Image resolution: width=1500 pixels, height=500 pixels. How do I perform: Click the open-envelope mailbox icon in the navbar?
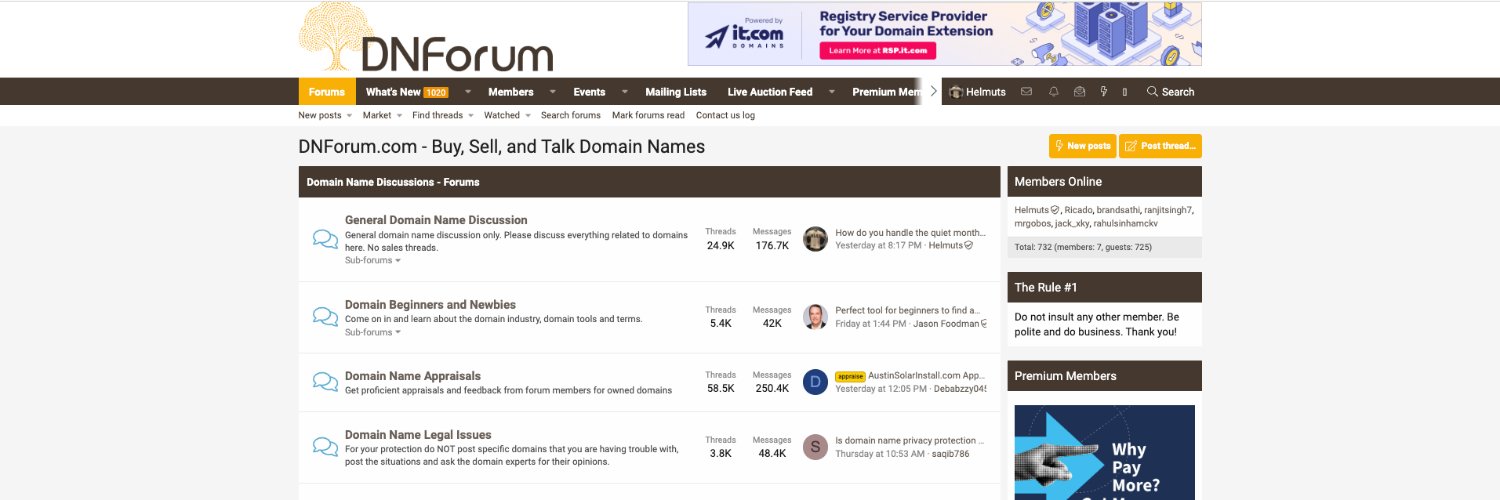[x=1079, y=92]
